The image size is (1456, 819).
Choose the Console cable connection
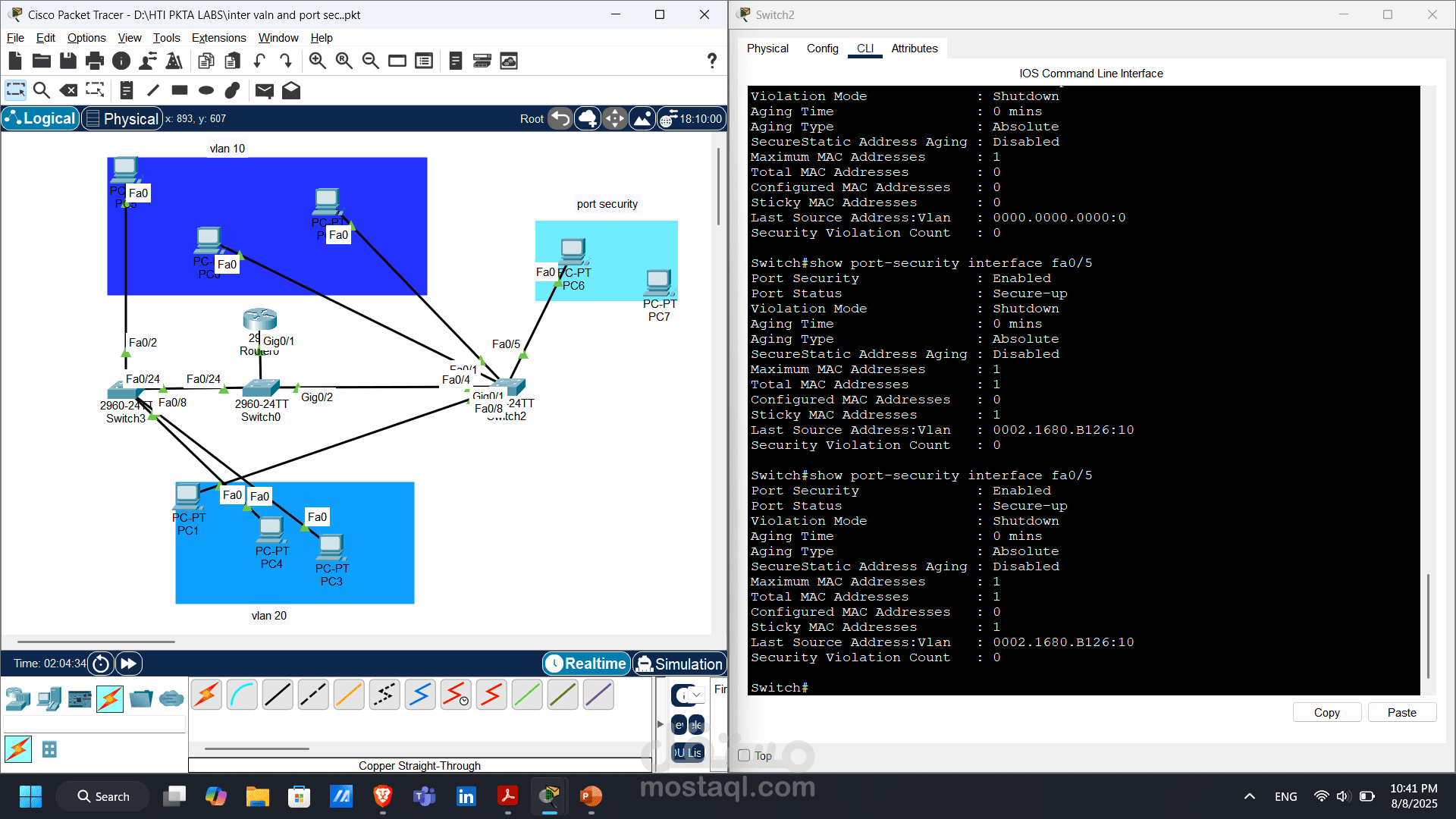pos(242,695)
